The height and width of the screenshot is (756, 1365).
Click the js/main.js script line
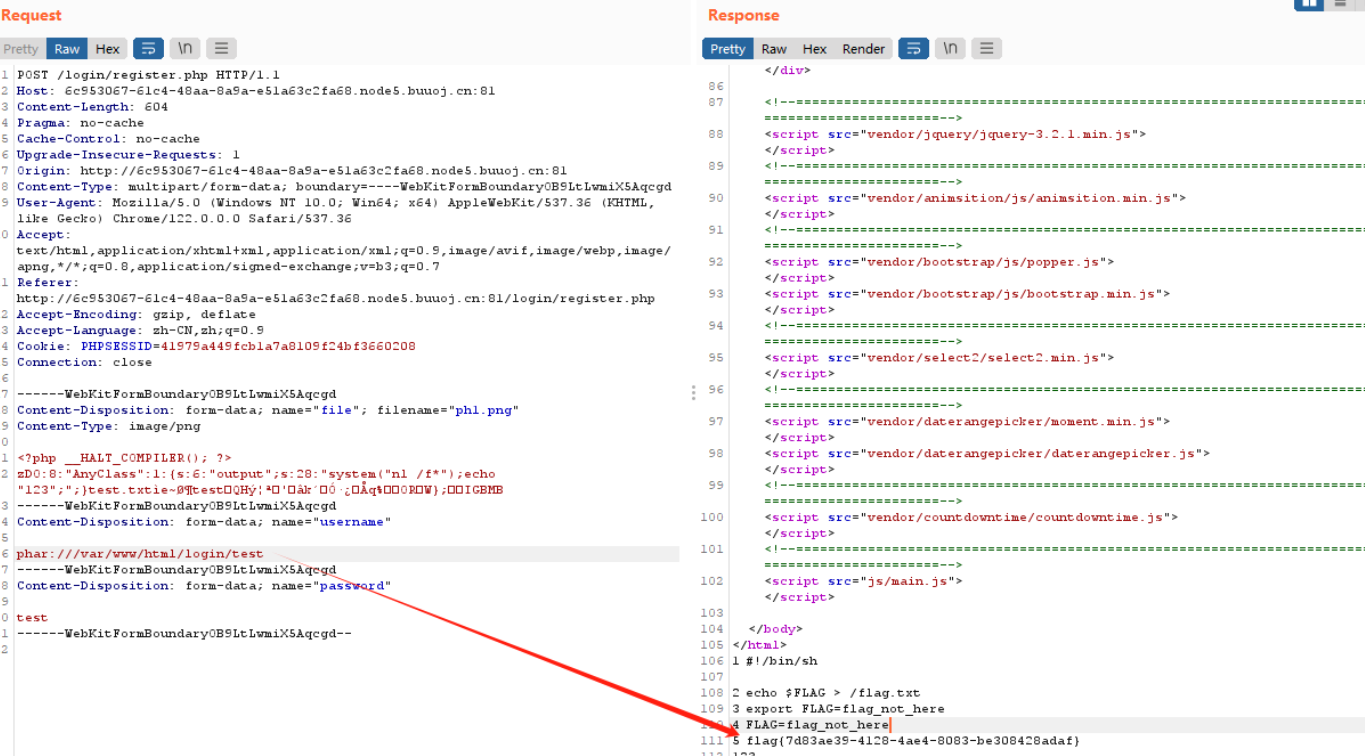pos(863,581)
